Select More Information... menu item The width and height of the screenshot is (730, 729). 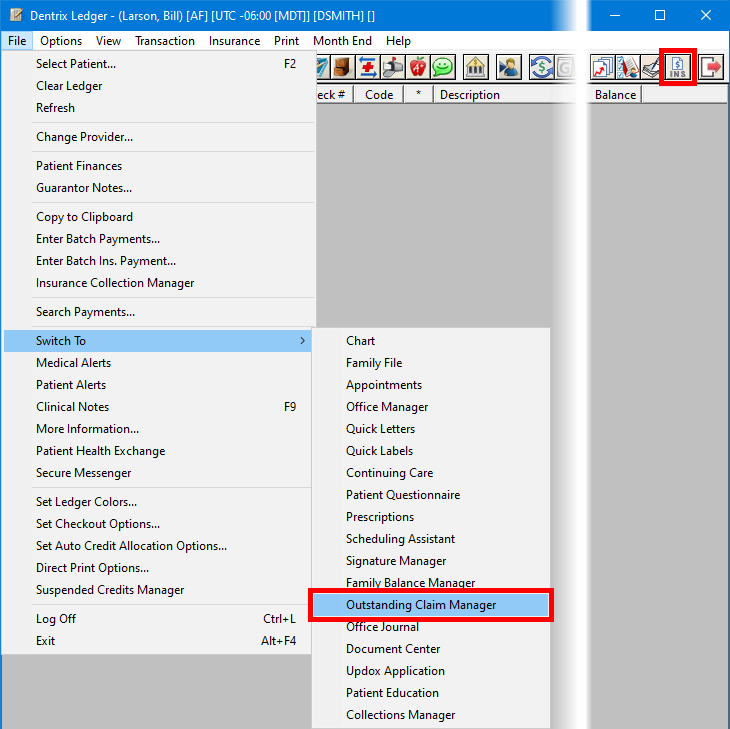click(x=157, y=429)
